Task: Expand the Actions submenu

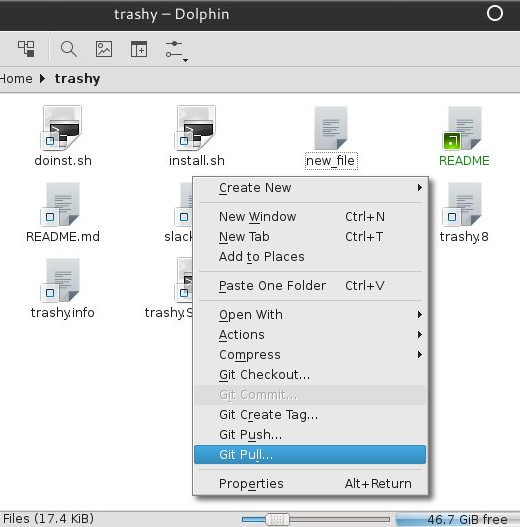Action: click(310, 335)
